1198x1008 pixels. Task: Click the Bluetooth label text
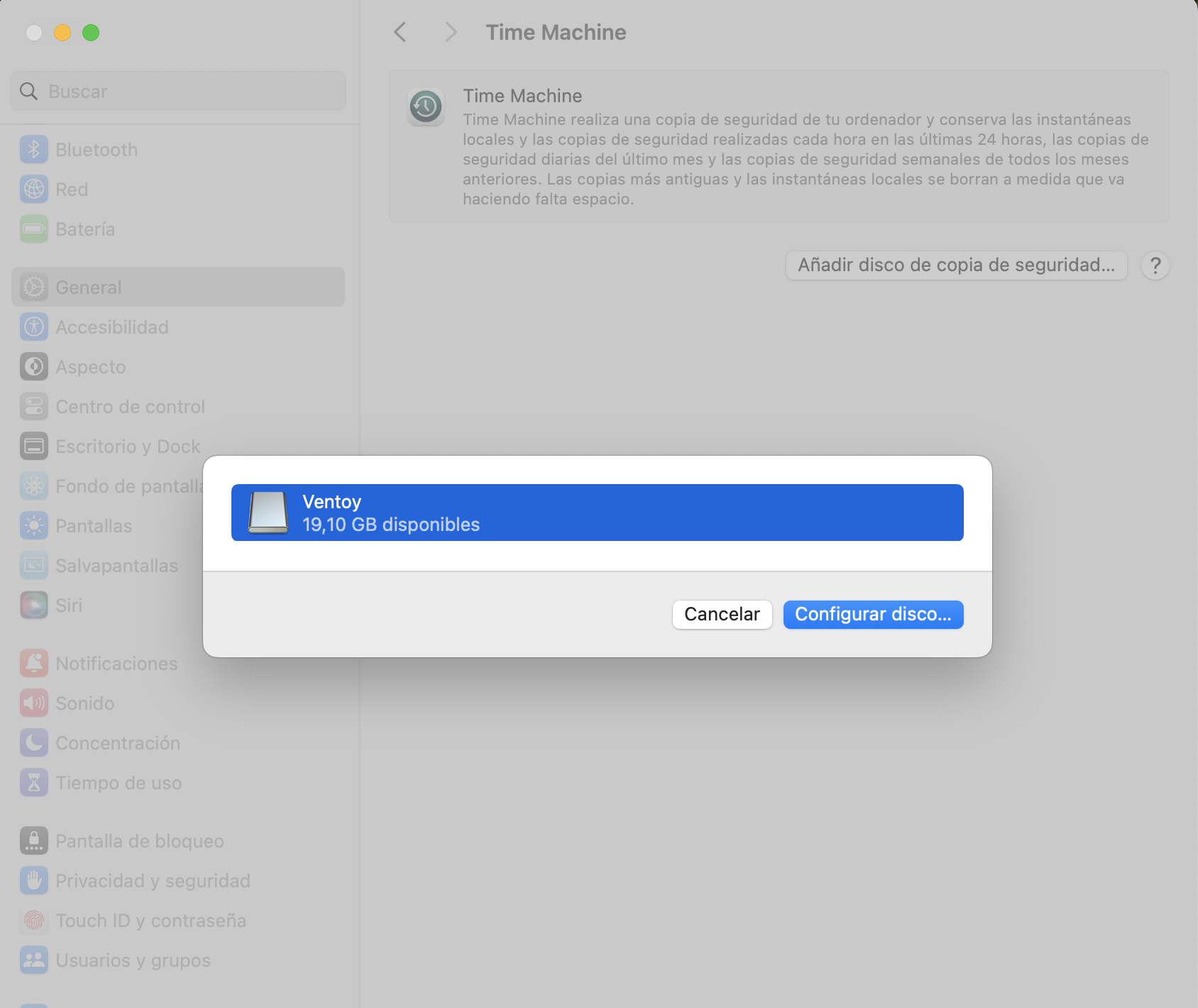[97, 150]
